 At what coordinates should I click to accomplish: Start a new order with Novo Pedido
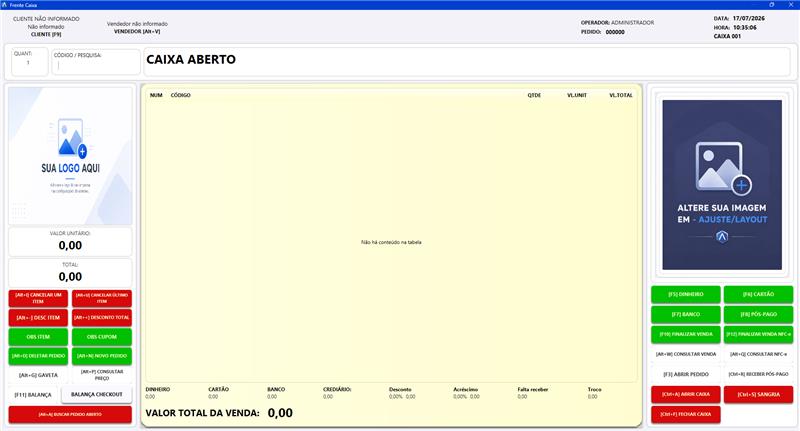pos(102,356)
